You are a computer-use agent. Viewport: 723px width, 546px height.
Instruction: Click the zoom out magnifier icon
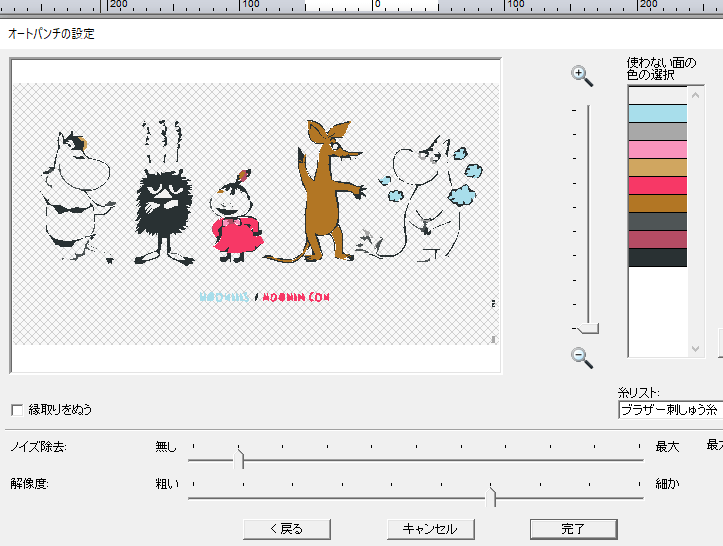point(581,357)
